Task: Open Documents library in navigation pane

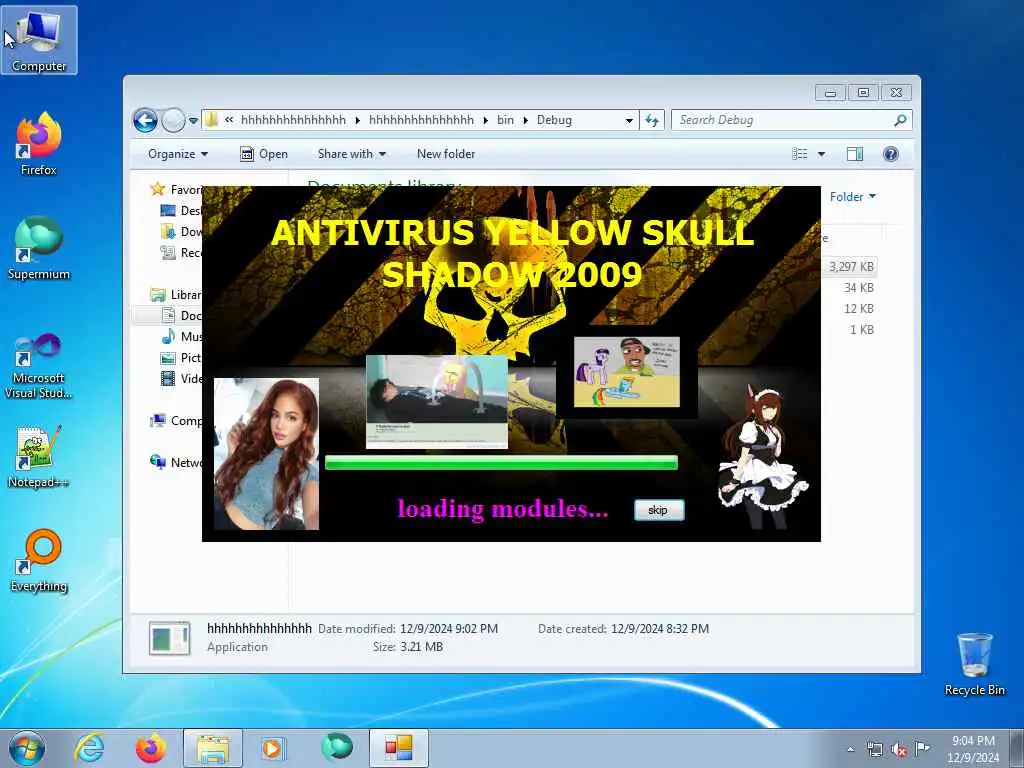Action: click(182, 315)
